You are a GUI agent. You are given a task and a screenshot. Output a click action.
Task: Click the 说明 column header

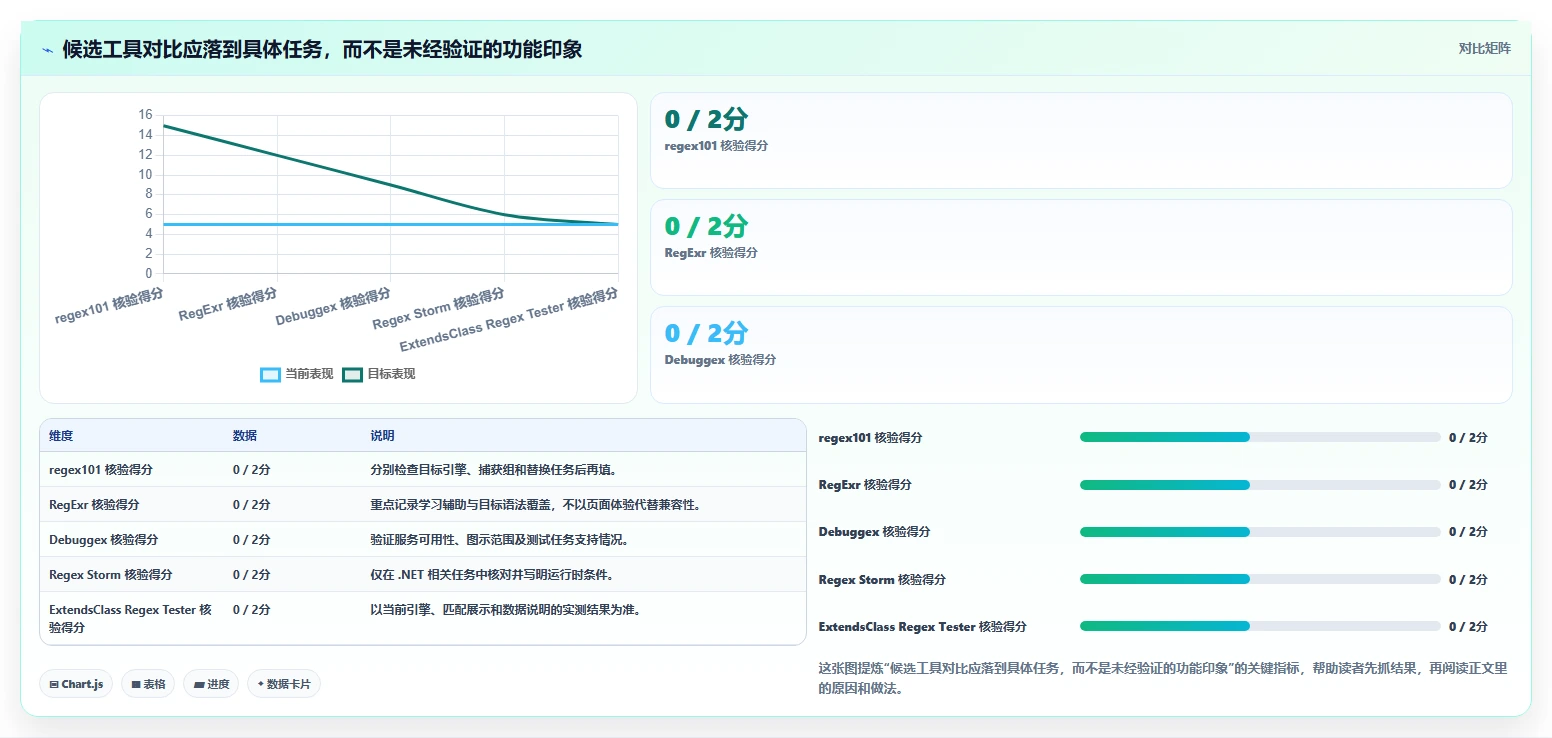click(382, 436)
